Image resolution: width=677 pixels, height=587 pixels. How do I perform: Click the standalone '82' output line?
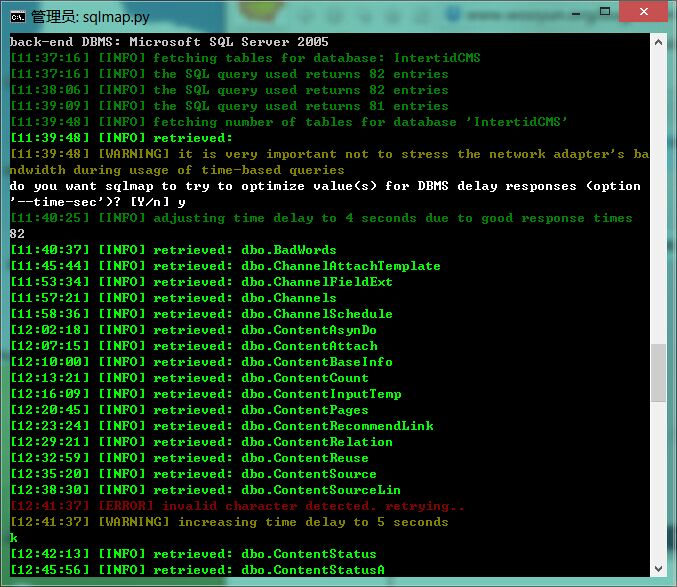click(x=17, y=234)
